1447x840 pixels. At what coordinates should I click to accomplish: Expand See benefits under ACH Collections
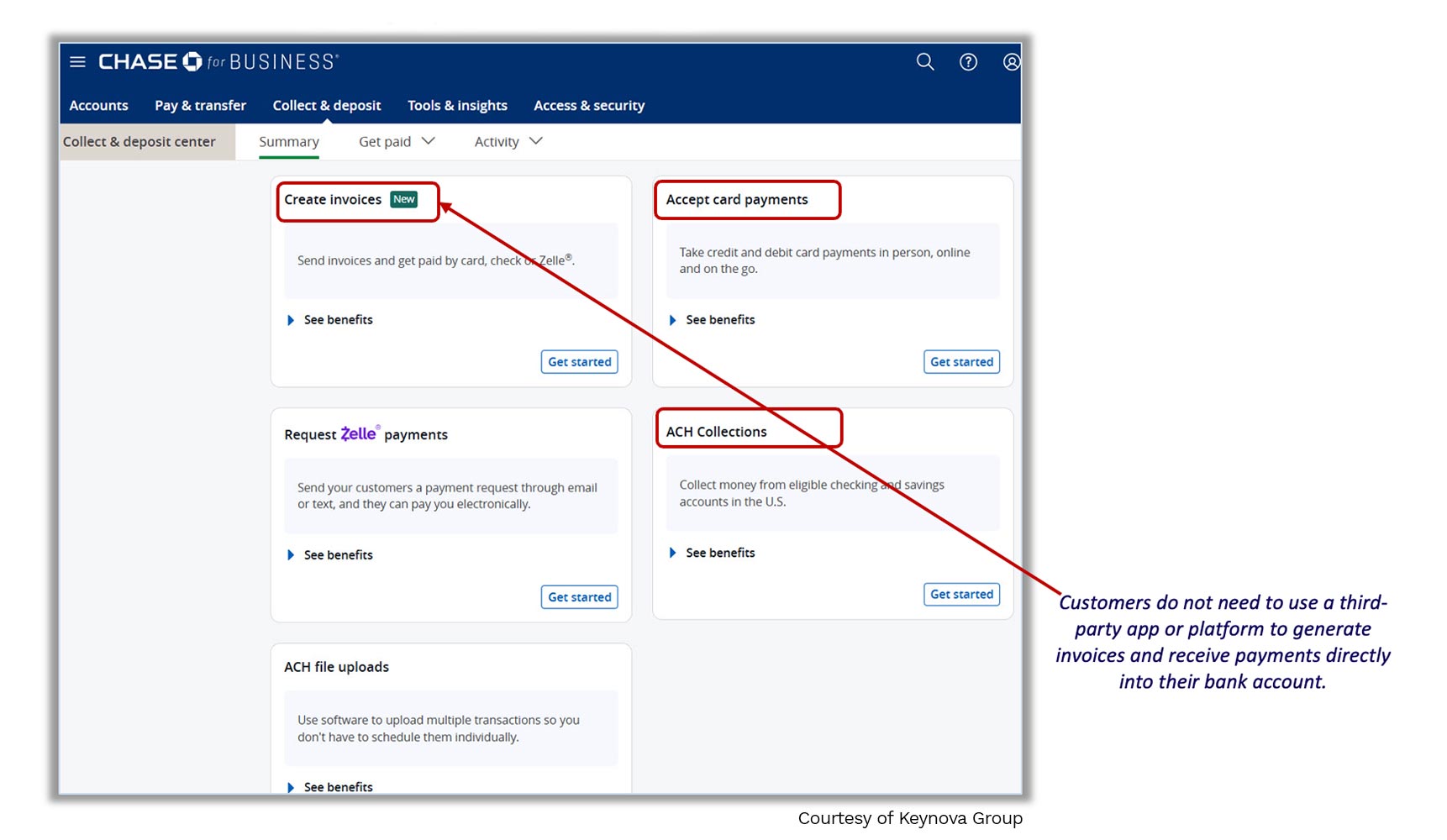[x=713, y=553]
